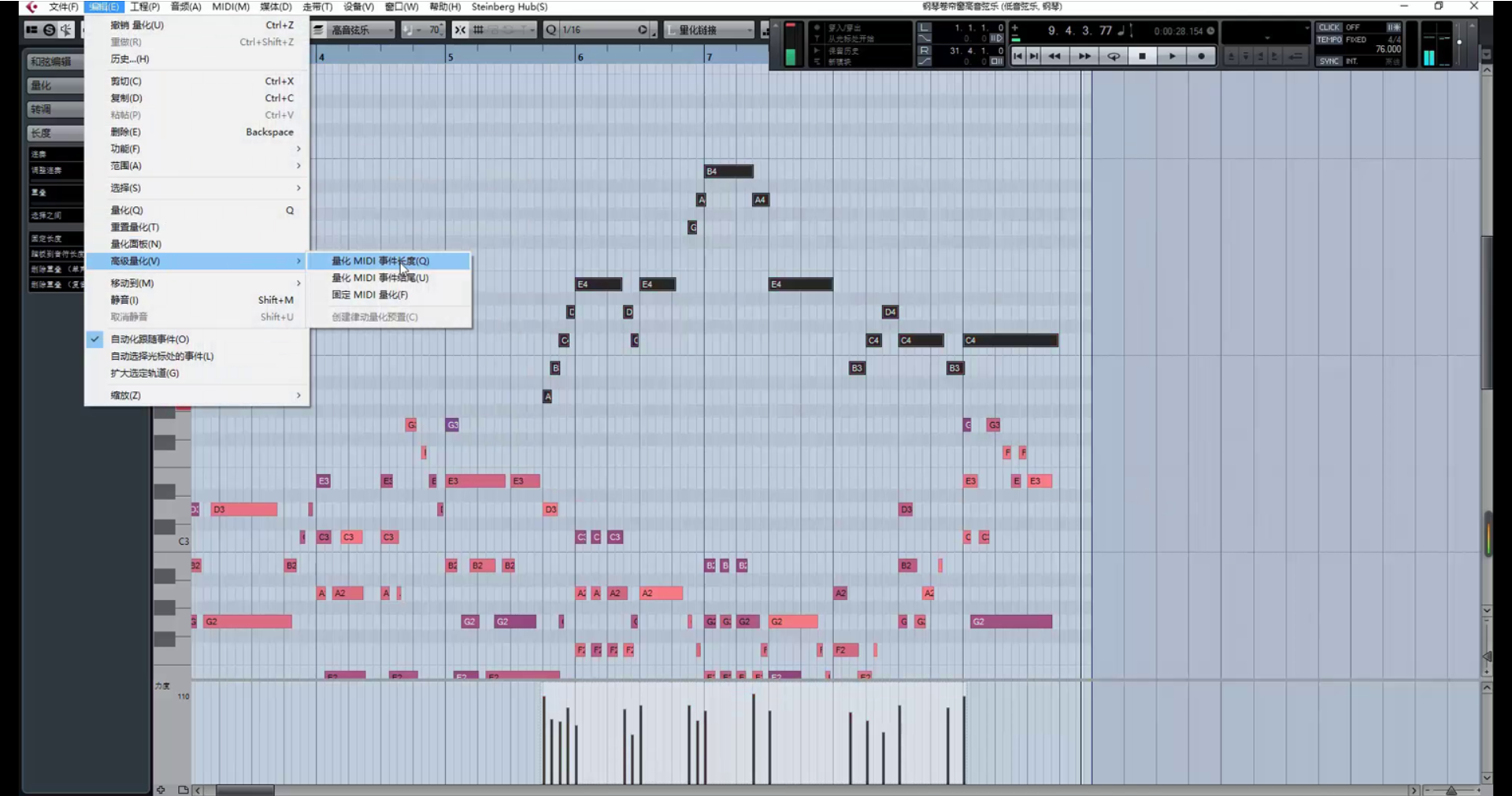This screenshot has height=796, width=1512.
Task: Toggle the Cycle loop button
Action: point(1114,56)
